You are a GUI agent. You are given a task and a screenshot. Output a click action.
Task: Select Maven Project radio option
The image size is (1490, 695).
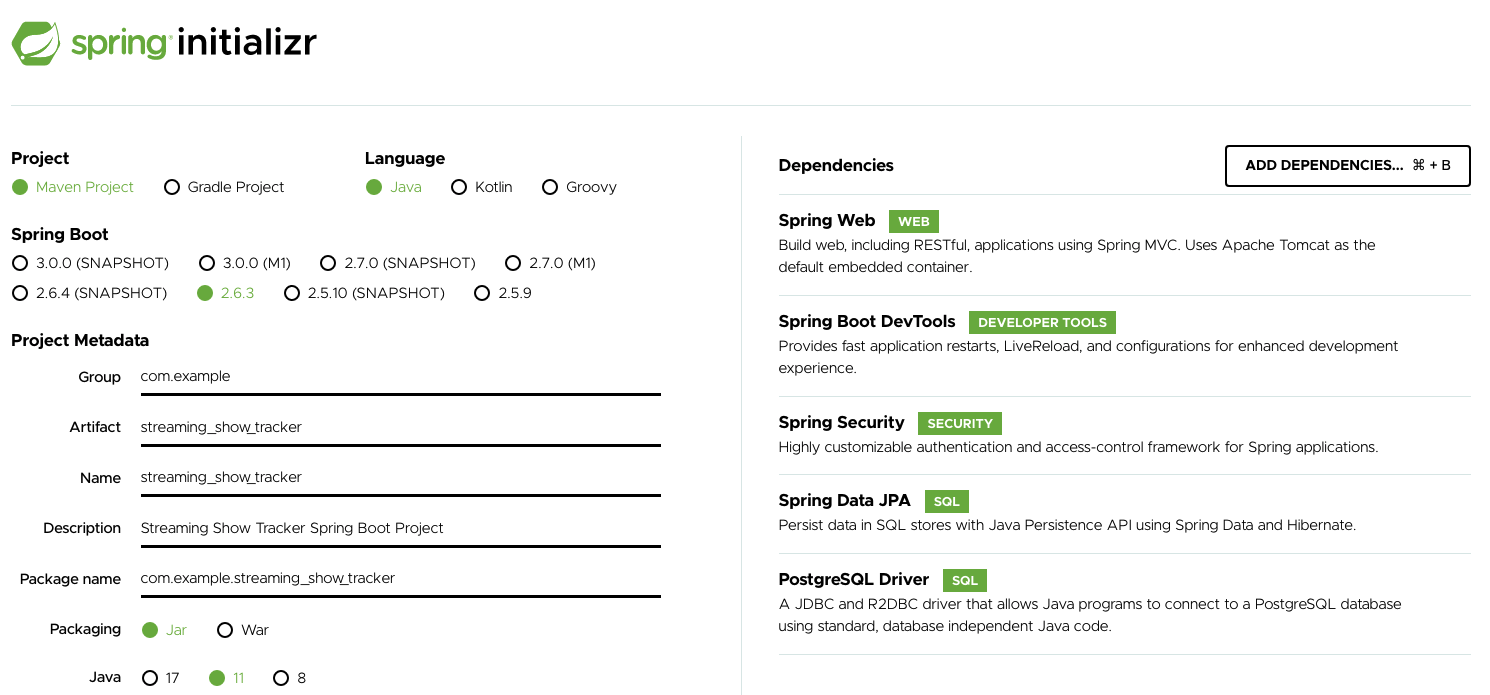click(73, 187)
